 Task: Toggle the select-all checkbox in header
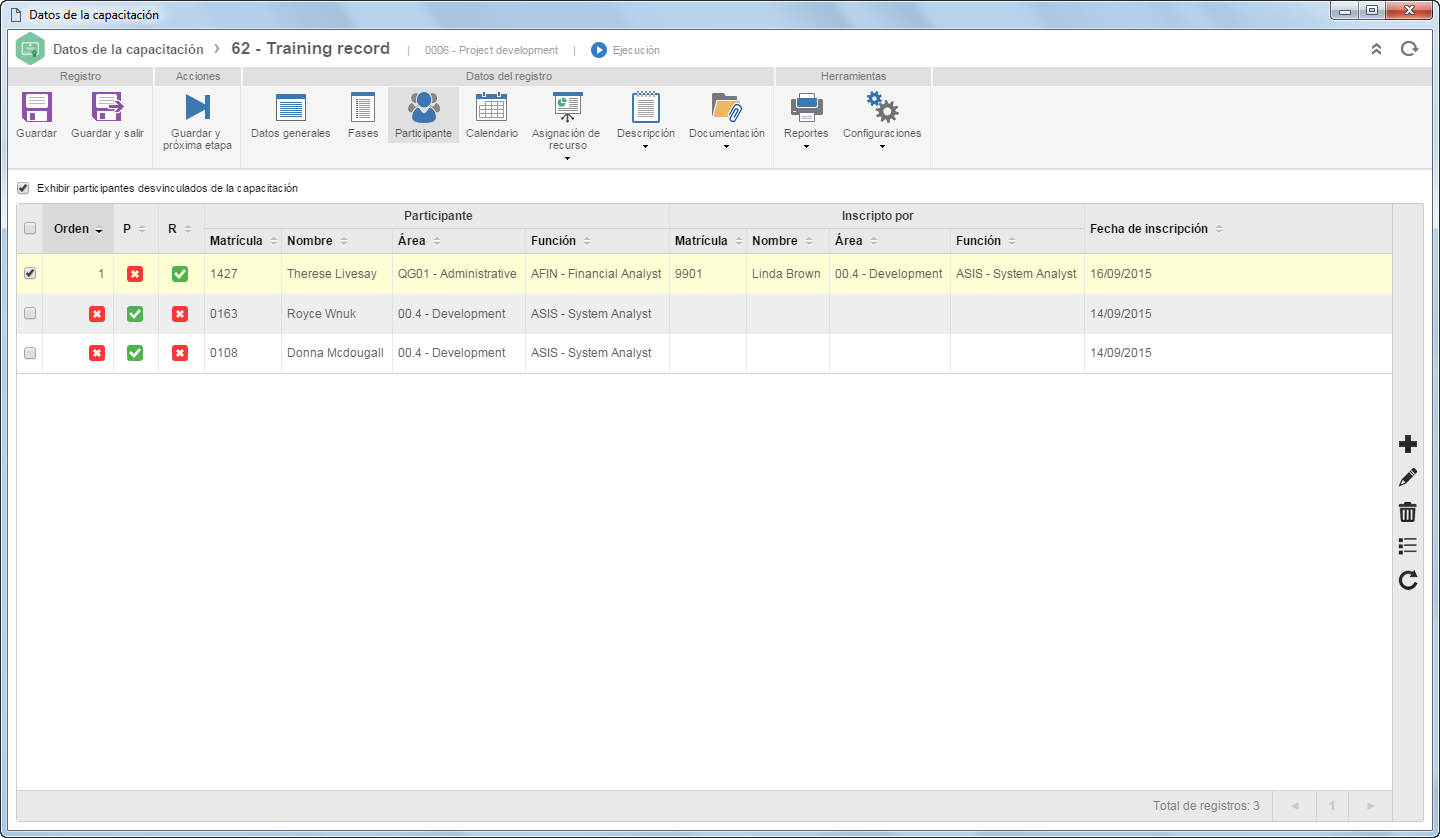tap(30, 229)
